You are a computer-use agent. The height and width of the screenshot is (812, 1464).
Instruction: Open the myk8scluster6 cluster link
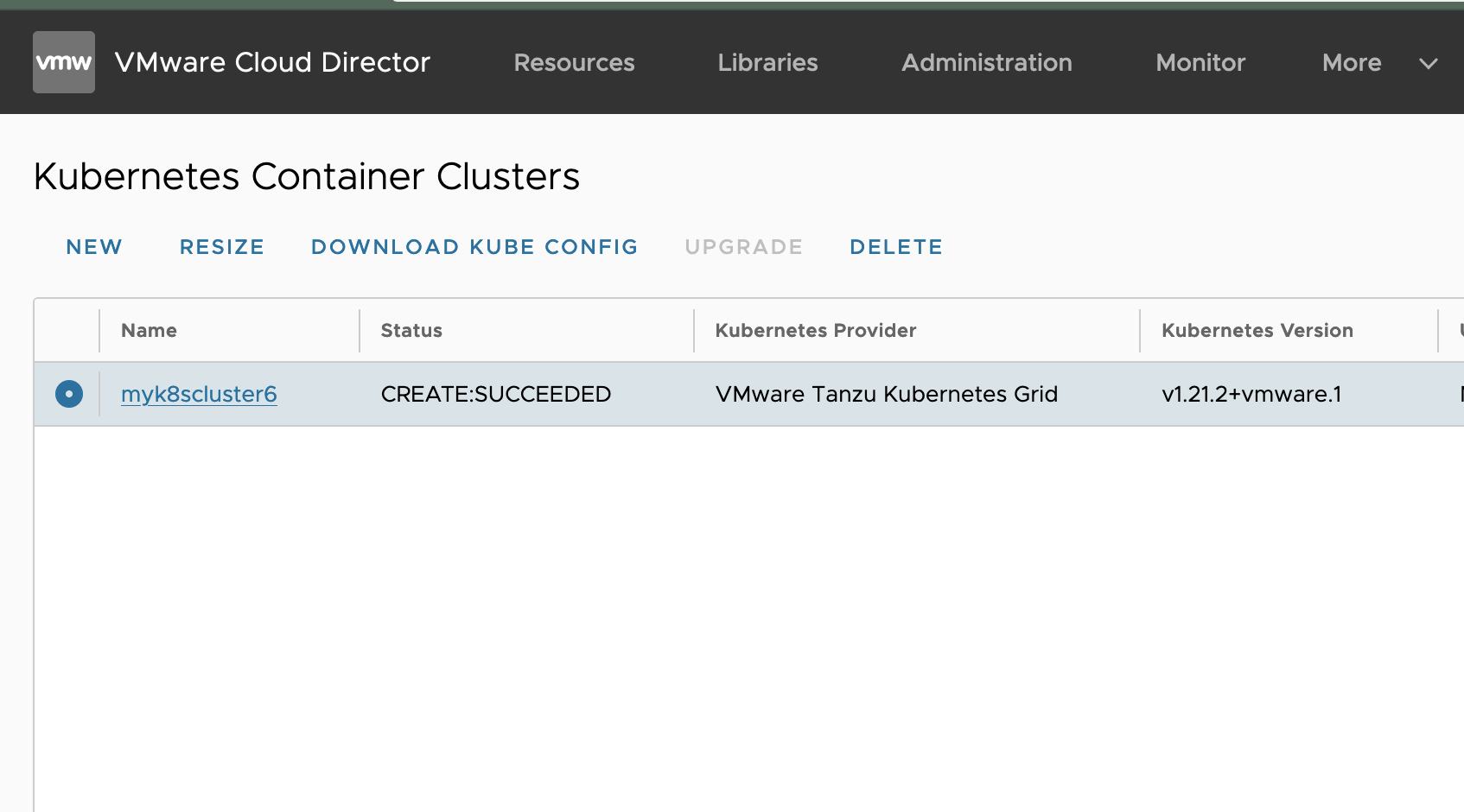coord(199,394)
